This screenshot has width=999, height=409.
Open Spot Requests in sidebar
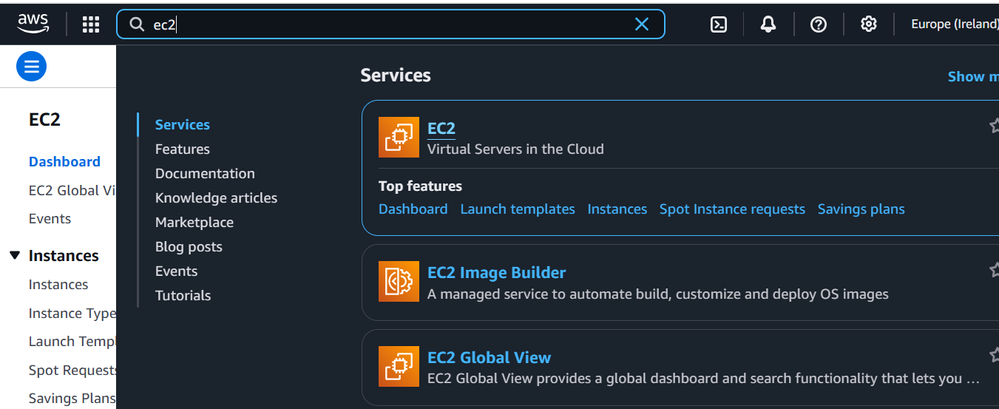[x=72, y=370]
